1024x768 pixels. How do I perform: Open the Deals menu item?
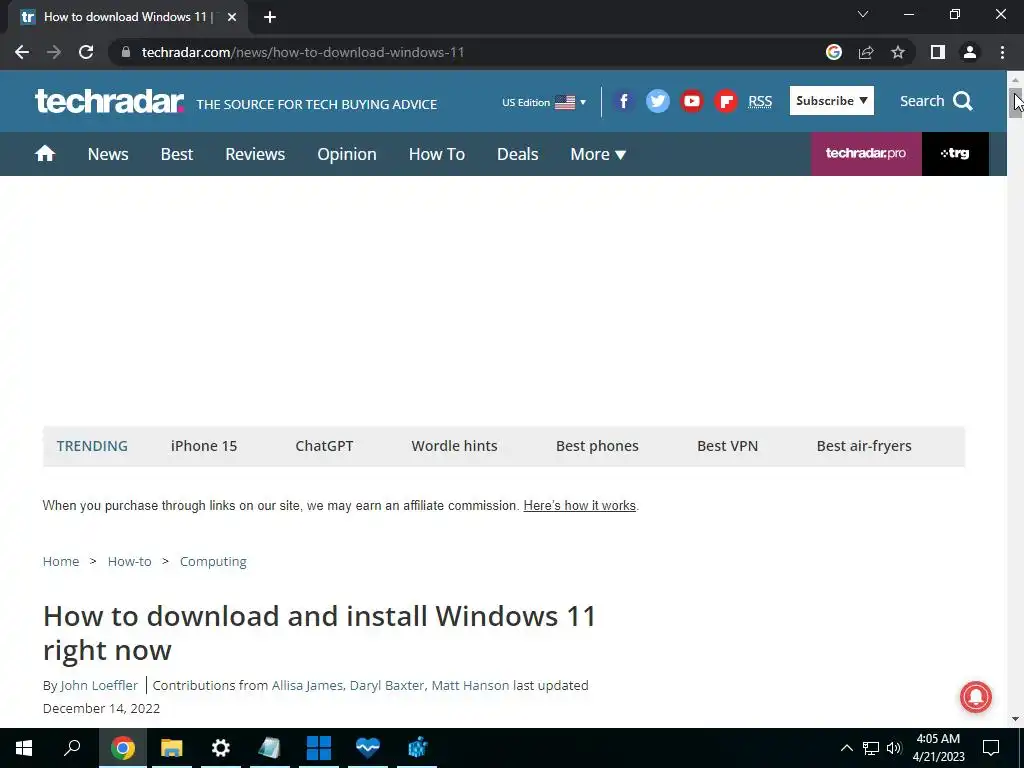click(518, 154)
